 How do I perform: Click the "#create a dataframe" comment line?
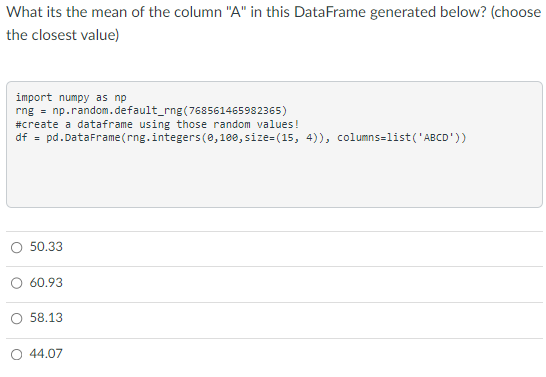coord(157,124)
